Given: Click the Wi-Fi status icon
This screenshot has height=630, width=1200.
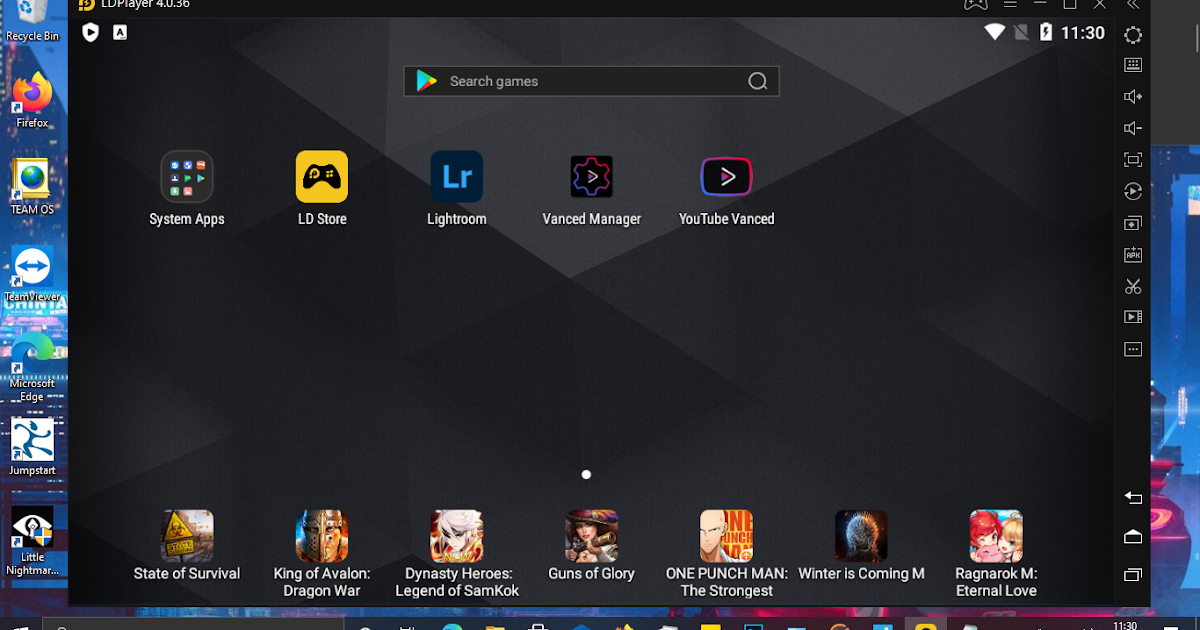Looking at the screenshot, I should tap(994, 32).
